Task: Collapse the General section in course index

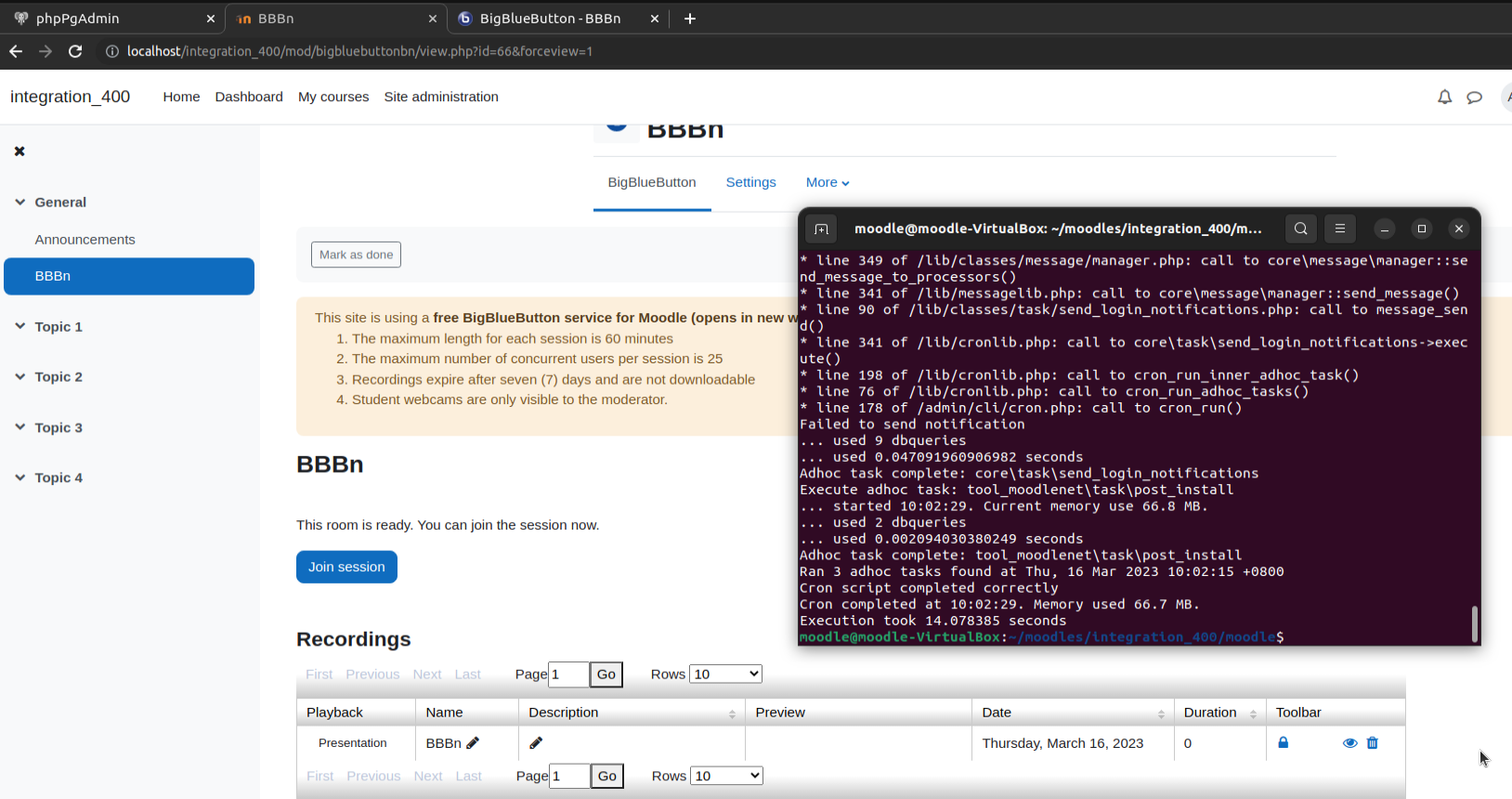Action: click(x=20, y=202)
